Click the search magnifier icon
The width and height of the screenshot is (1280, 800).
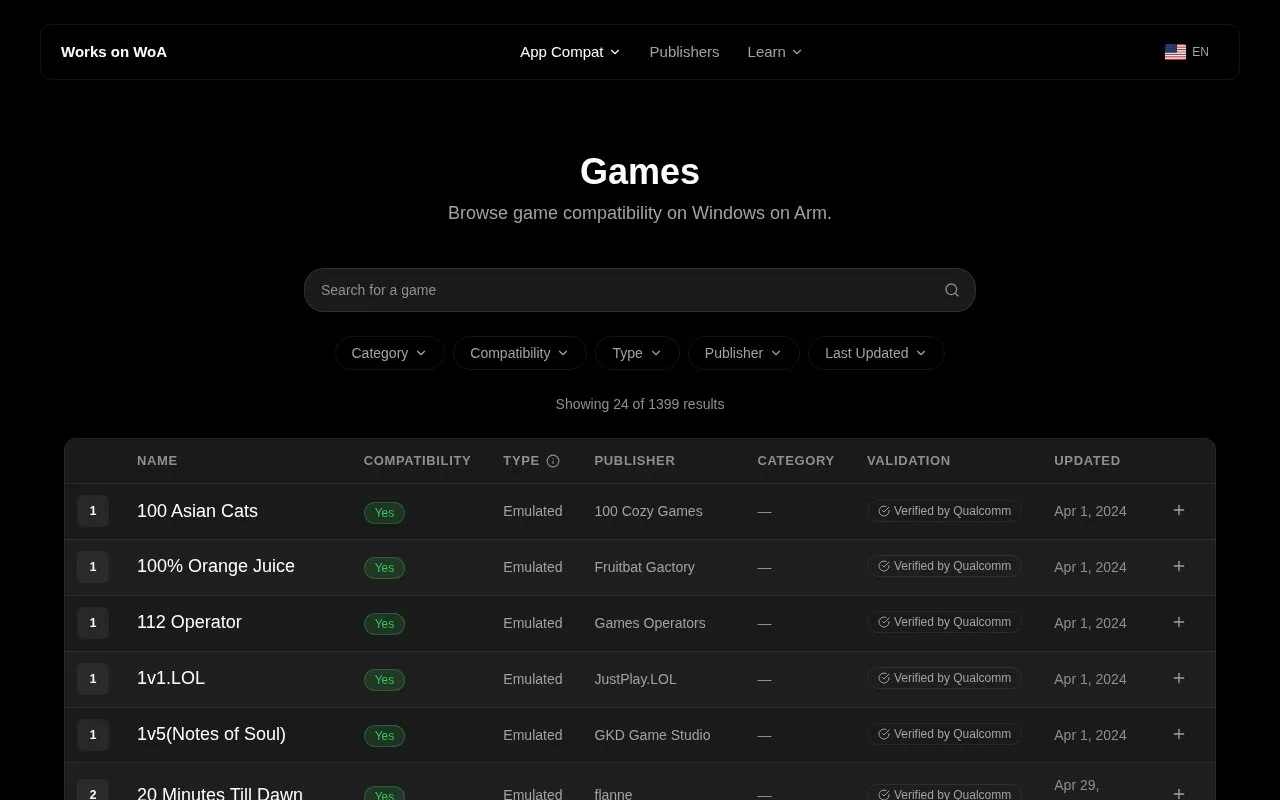coord(952,290)
